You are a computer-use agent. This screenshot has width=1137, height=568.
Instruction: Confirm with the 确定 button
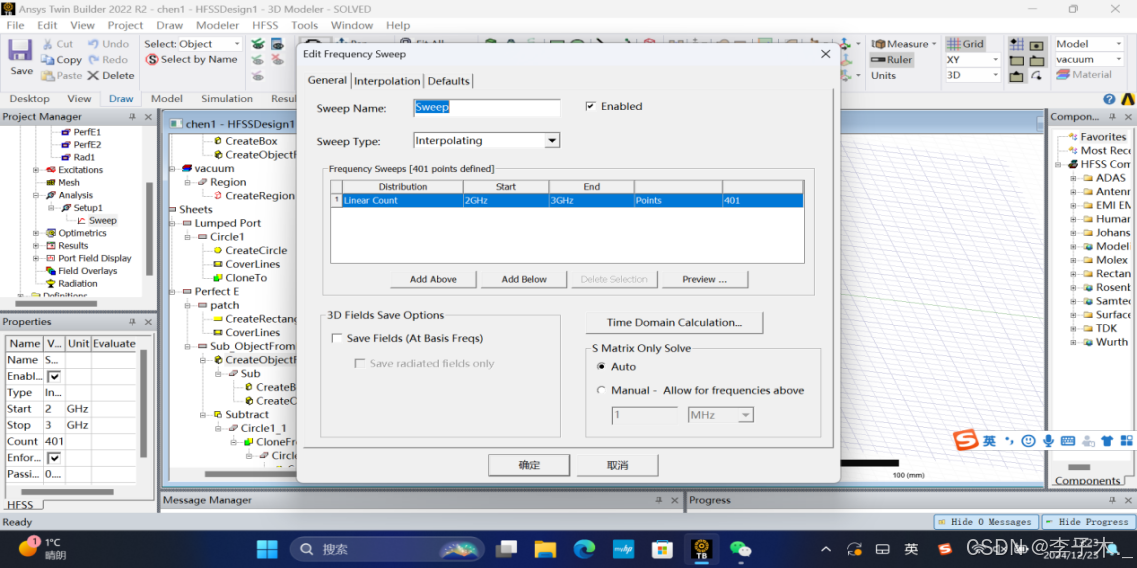[x=529, y=465]
